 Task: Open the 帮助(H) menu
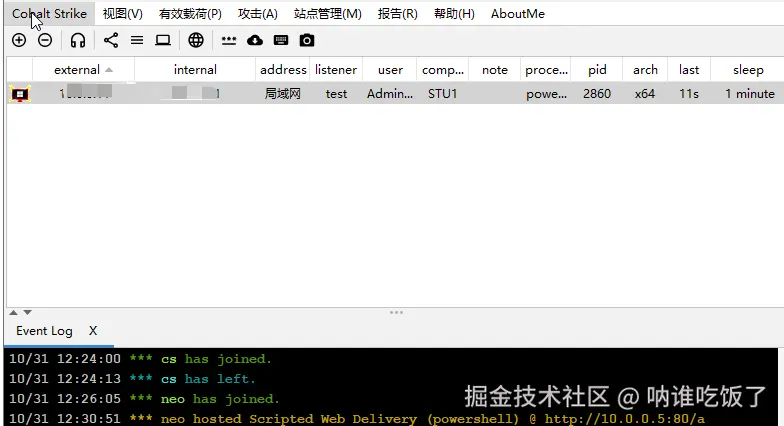tap(454, 14)
